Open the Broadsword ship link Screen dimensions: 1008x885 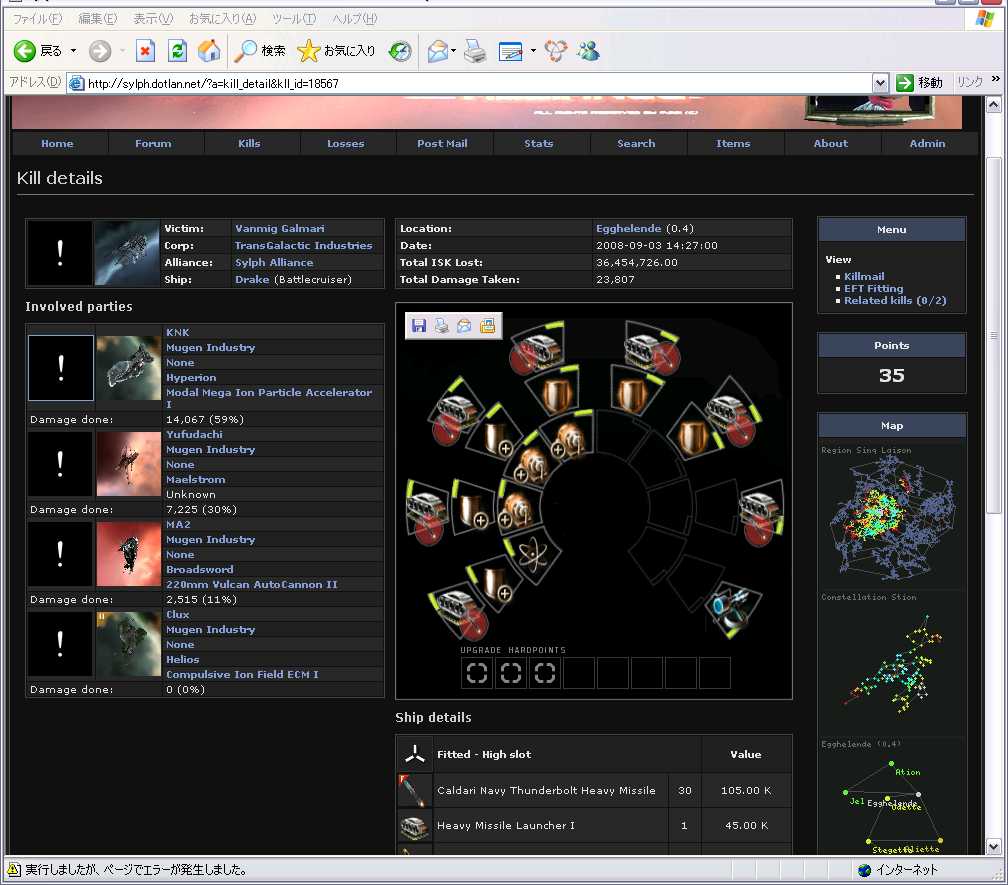click(199, 569)
